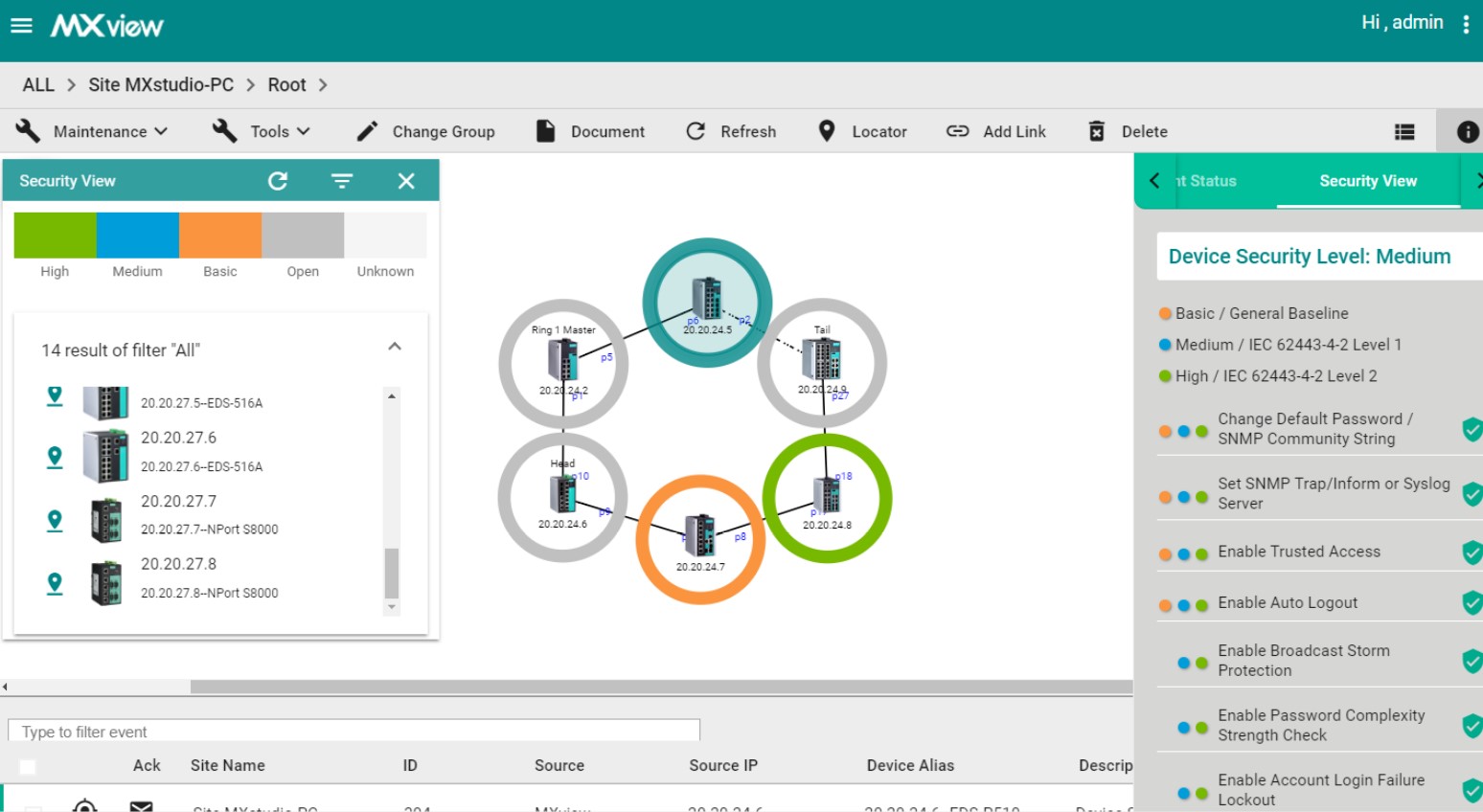This screenshot has height=812, width=1483.
Task: Click the shield check for Broadcast Storm Protection
Action: (x=1472, y=661)
